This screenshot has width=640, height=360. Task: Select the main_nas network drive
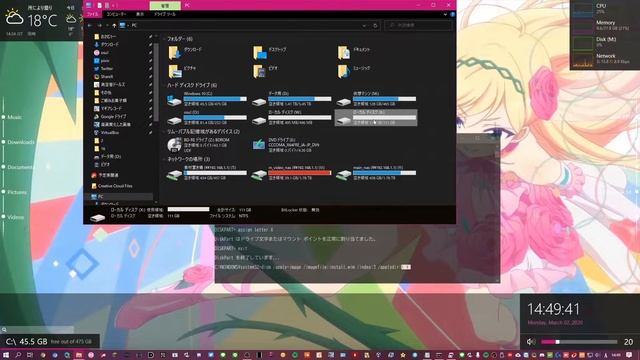coord(376,173)
